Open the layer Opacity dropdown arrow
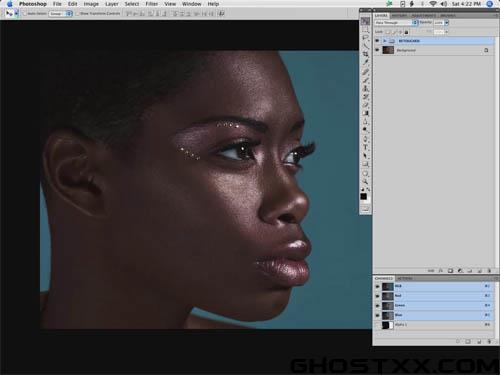This screenshot has height=375, width=500. coord(446,23)
